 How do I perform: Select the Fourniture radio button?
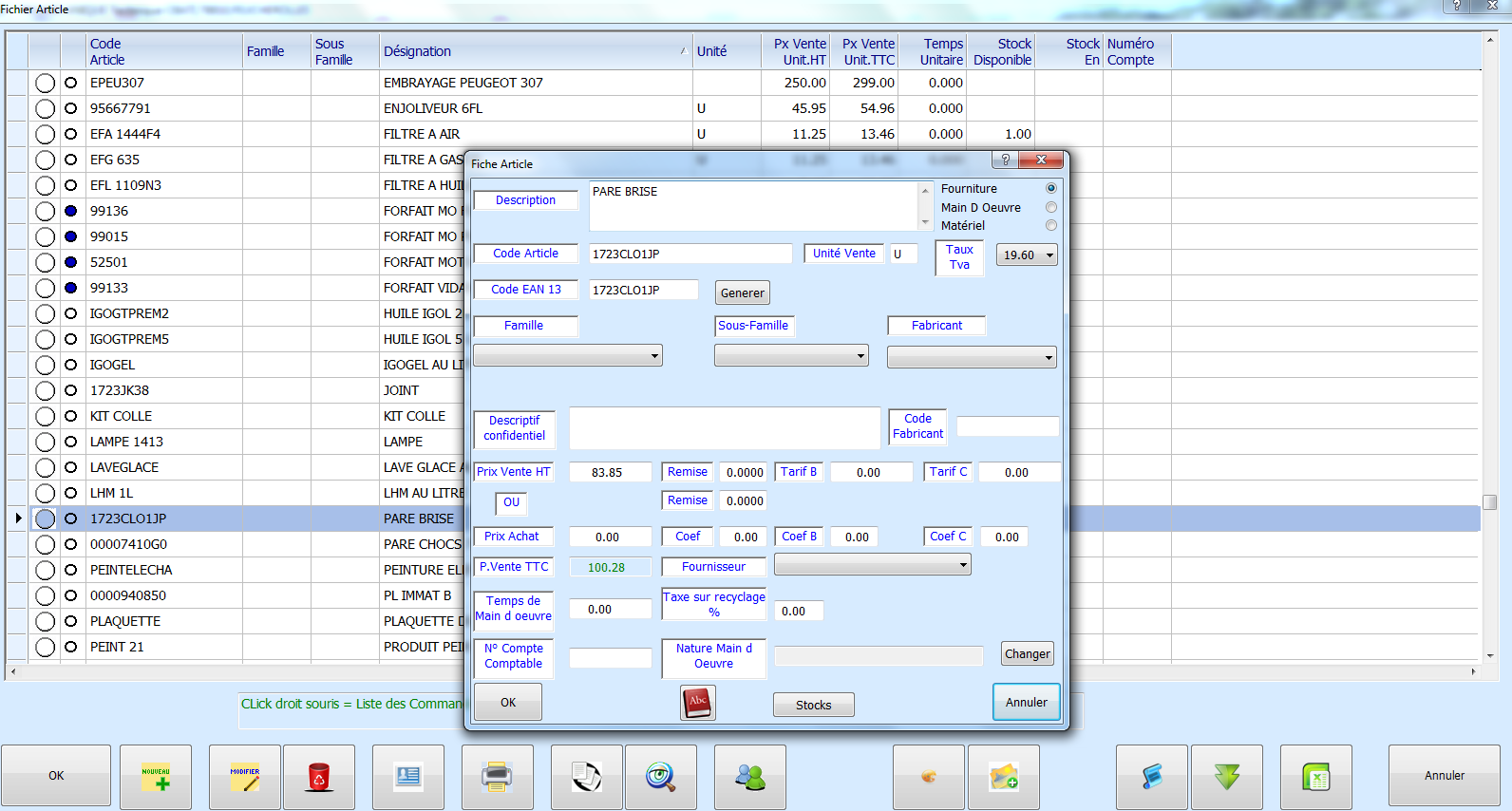click(x=1050, y=188)
